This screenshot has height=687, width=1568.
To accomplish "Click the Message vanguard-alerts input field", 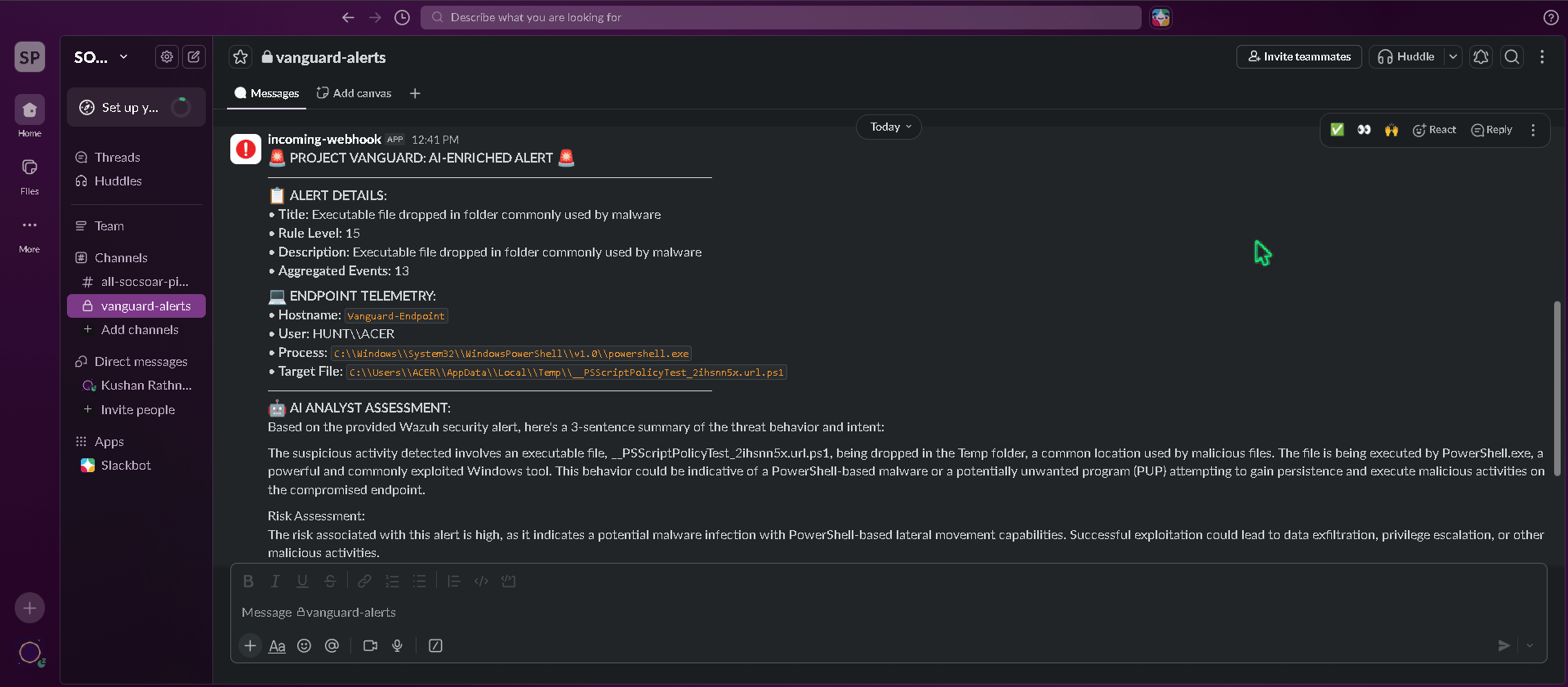I will pos(889,613).
